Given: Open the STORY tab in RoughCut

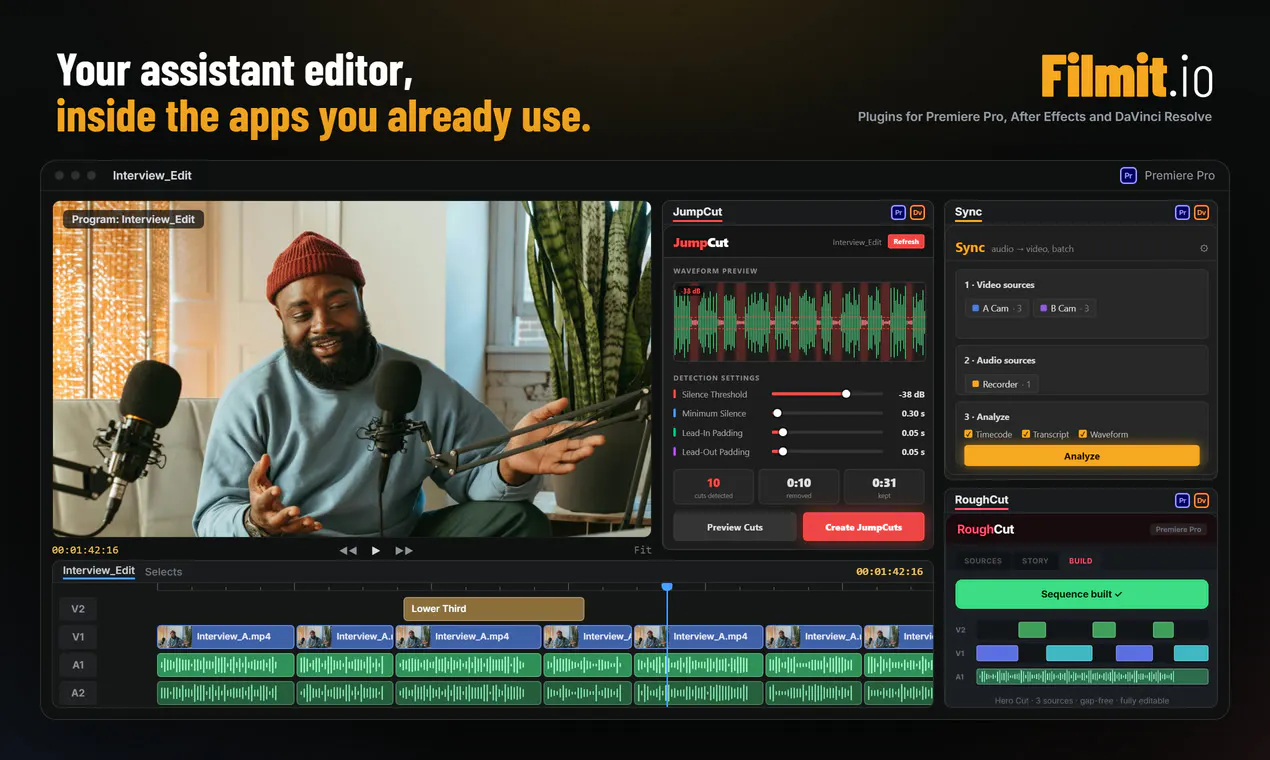Looking at the screenshot, I should (1035, 561).
